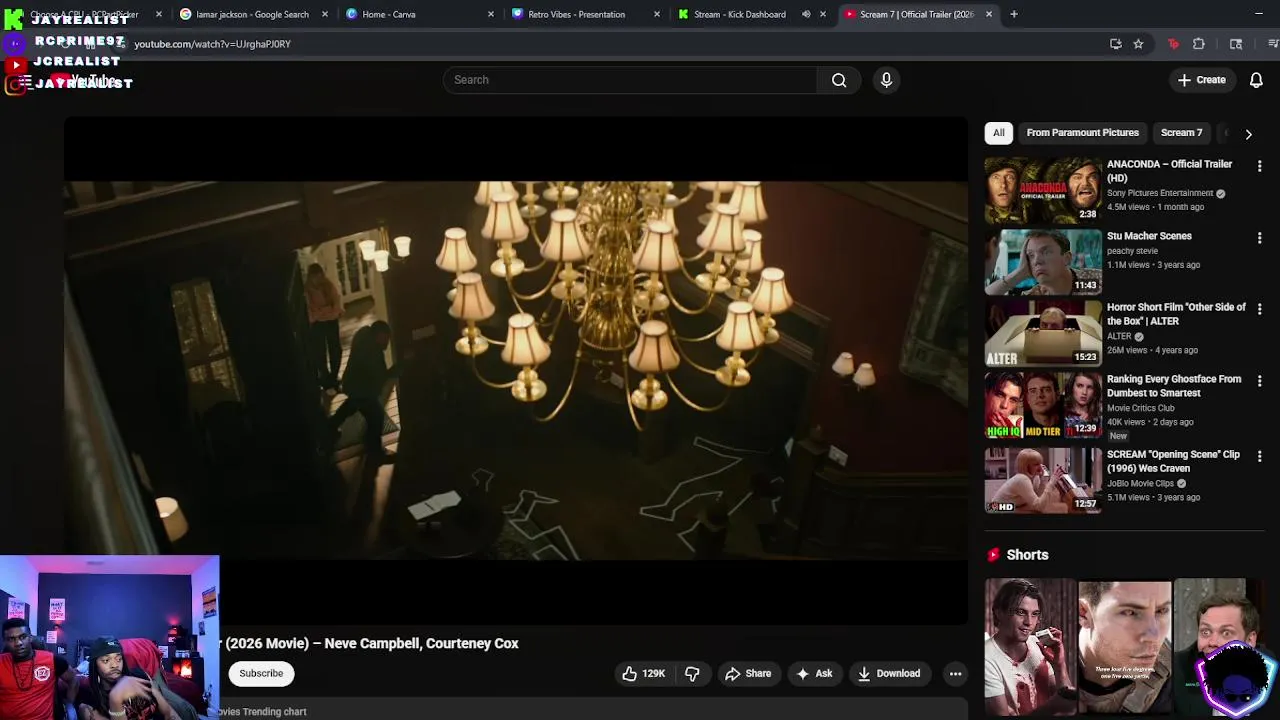1280x720 pixels.
Task: Dislike the video with thumbs down
Action: (692, 673)
